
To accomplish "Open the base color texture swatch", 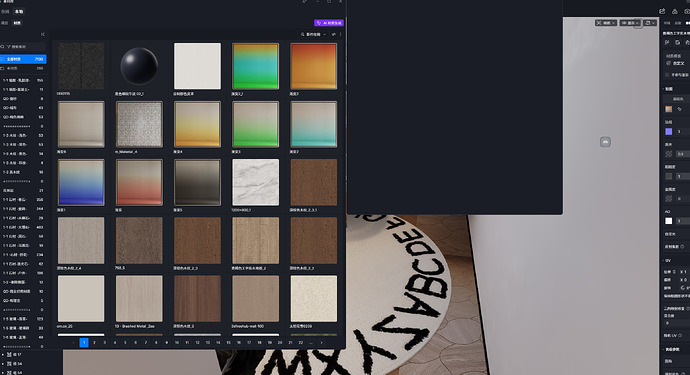I will tap(669, 109).
